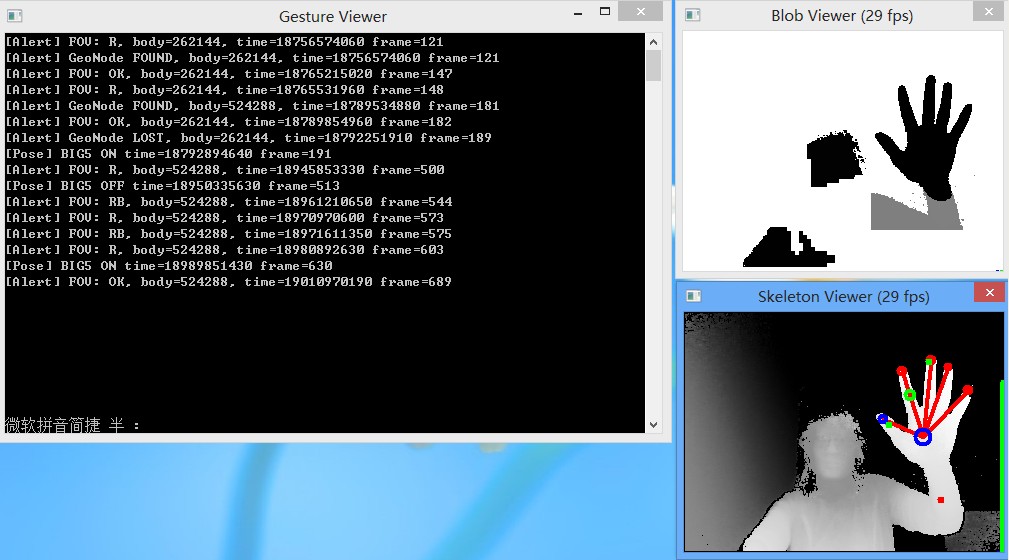Click the BIG5 ON frame=191 log line
Viewport: 1009px width, 560px height.
[x=169, y=154]
